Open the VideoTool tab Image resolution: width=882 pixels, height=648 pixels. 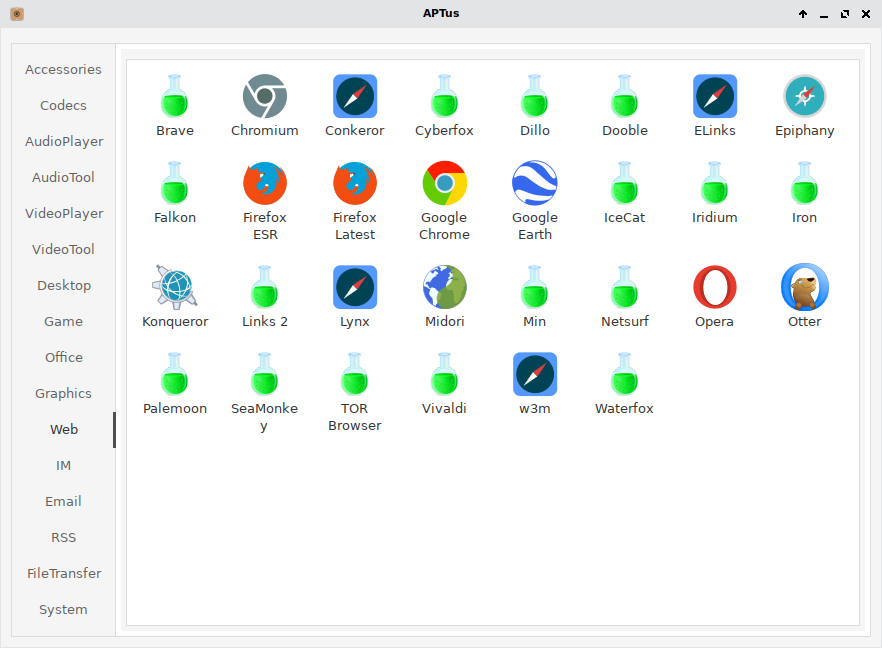coord(64,249)
